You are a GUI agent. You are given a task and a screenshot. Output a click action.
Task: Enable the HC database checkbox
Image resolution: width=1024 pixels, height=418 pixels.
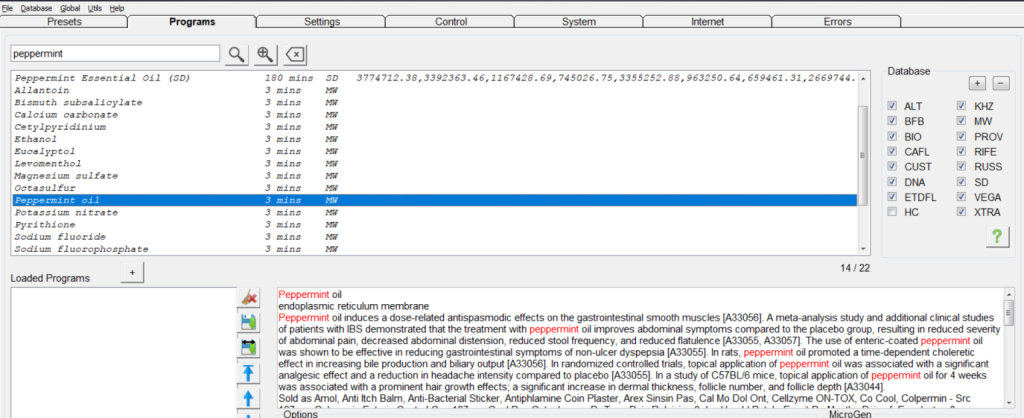coord(892,212)
